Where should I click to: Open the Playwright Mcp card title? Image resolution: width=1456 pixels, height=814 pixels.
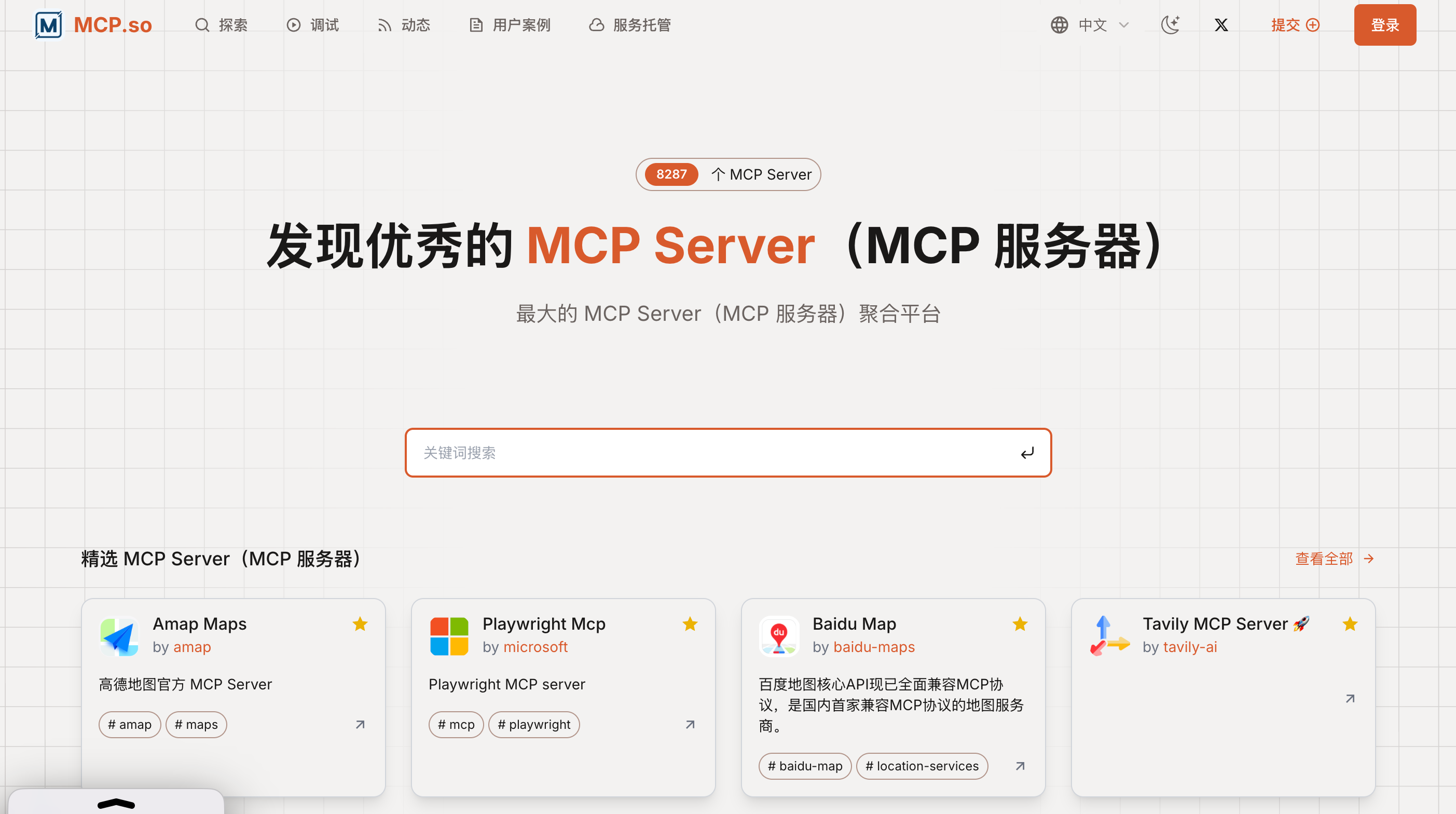coord(544,623)
